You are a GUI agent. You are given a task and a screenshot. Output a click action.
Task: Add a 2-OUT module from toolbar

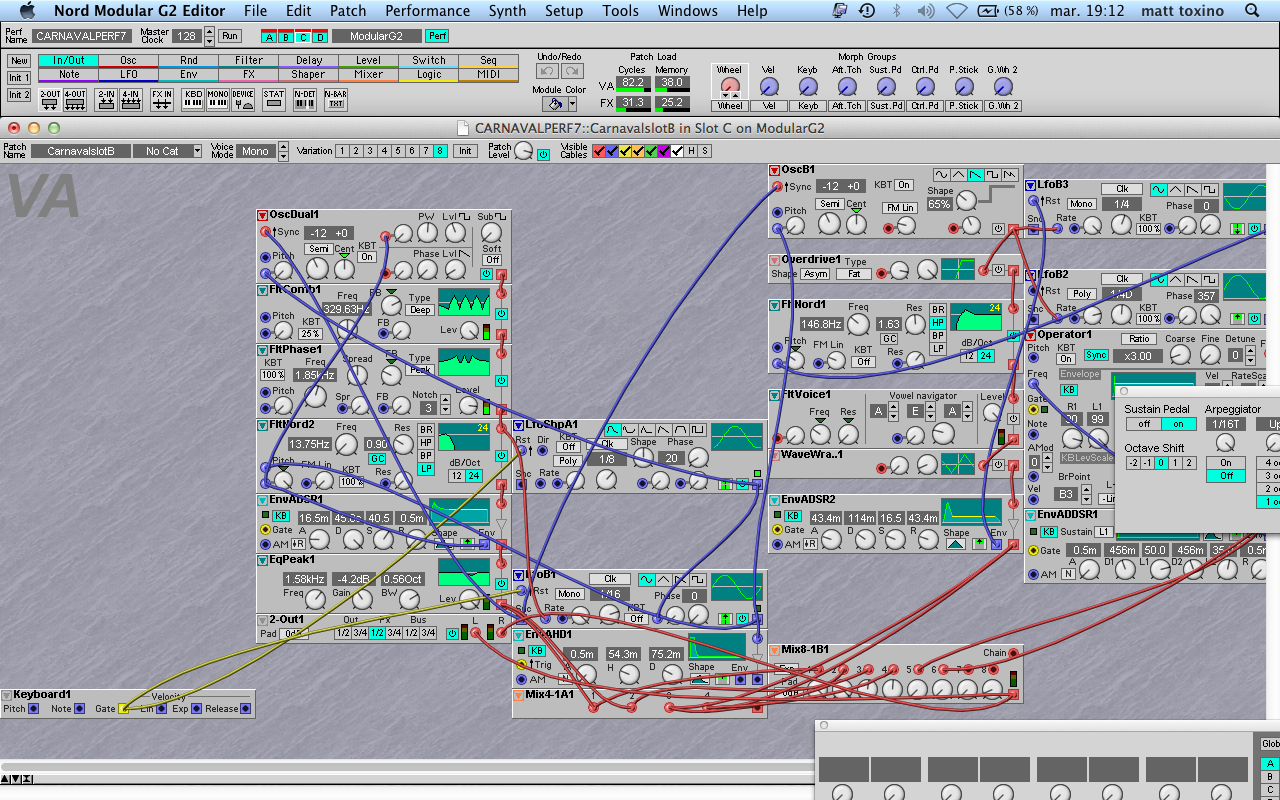(x=49, y=100)
